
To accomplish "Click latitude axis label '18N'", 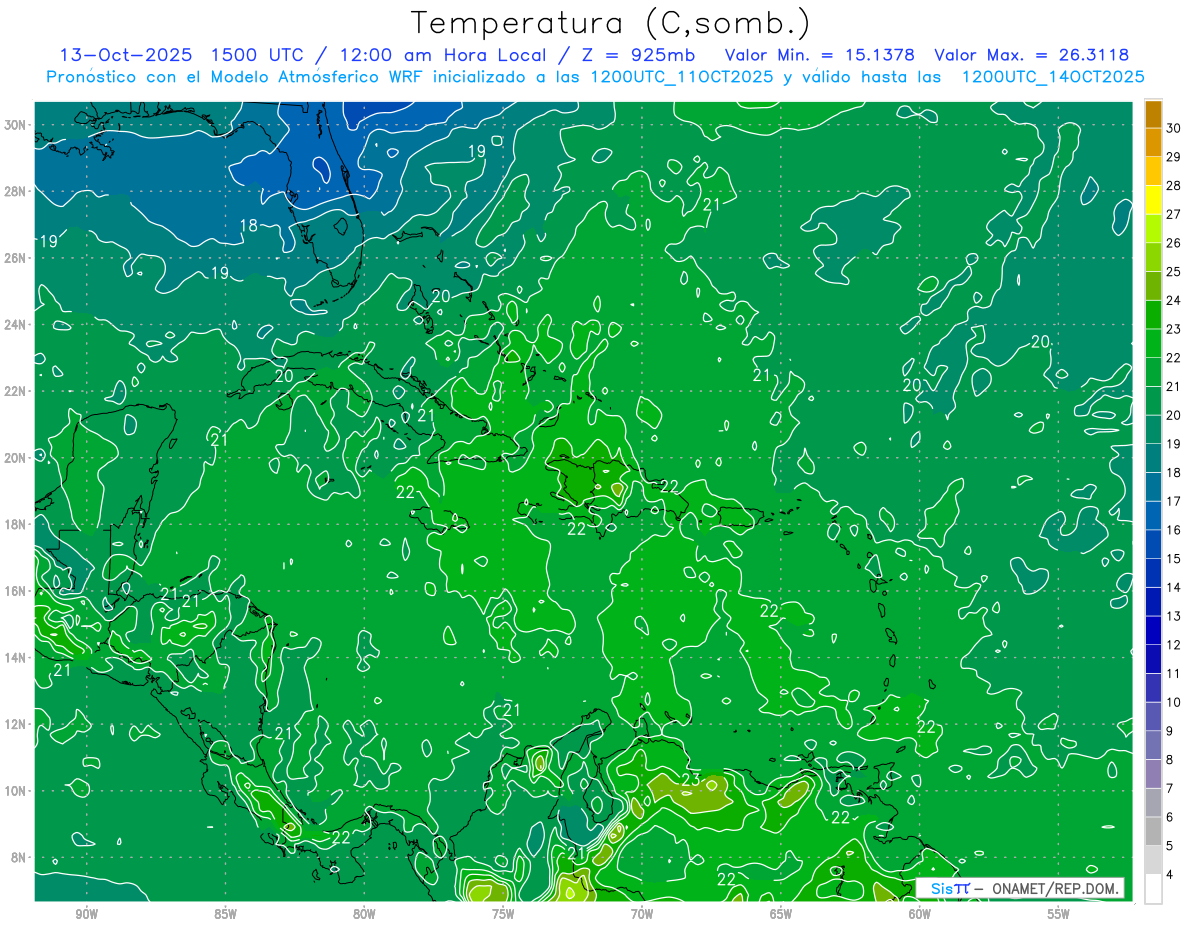I will 15,524.
